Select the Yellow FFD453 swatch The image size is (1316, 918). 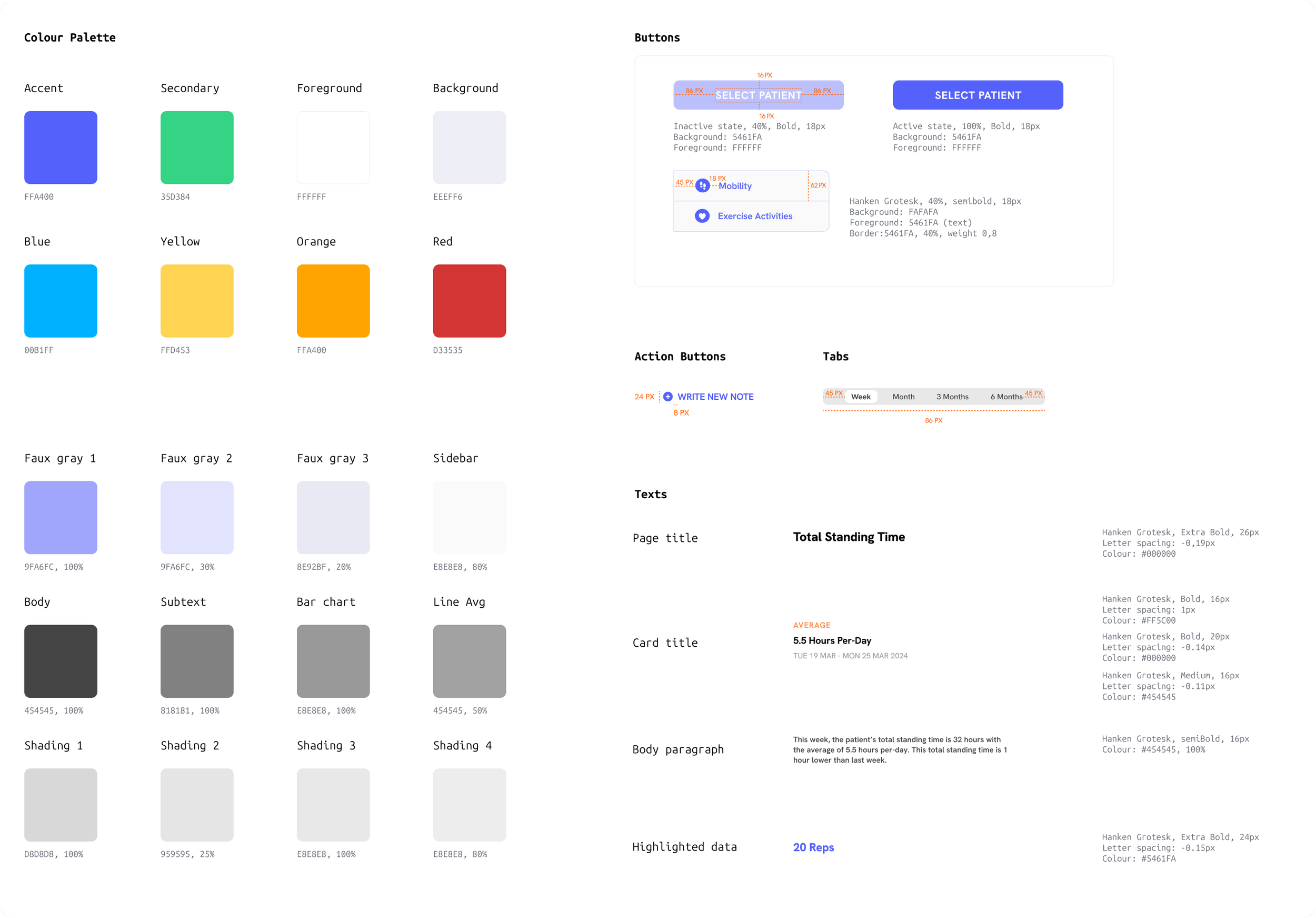pyautogui.click(x=196, y=301)
